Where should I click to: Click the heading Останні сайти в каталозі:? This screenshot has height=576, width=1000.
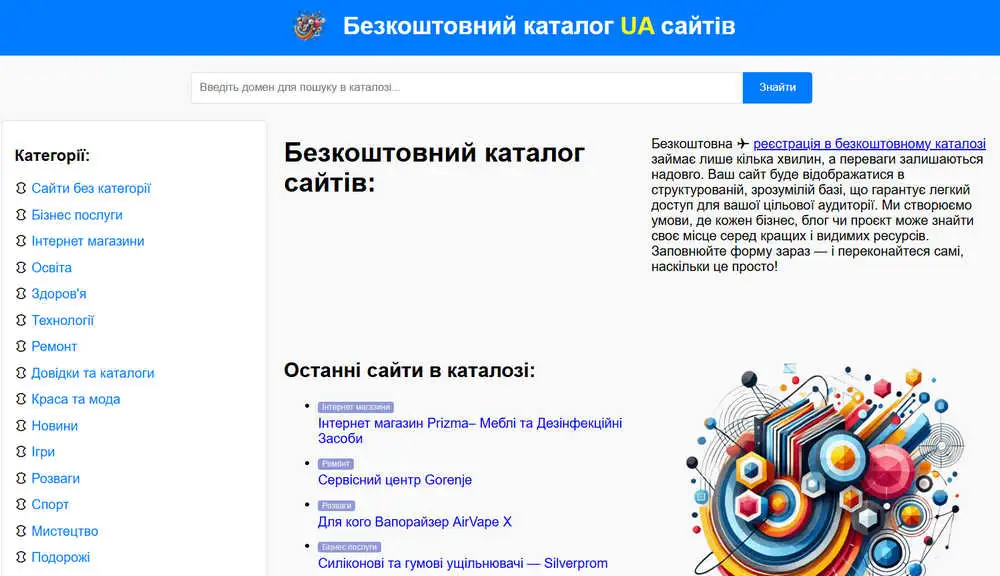[x=409, y=370]
